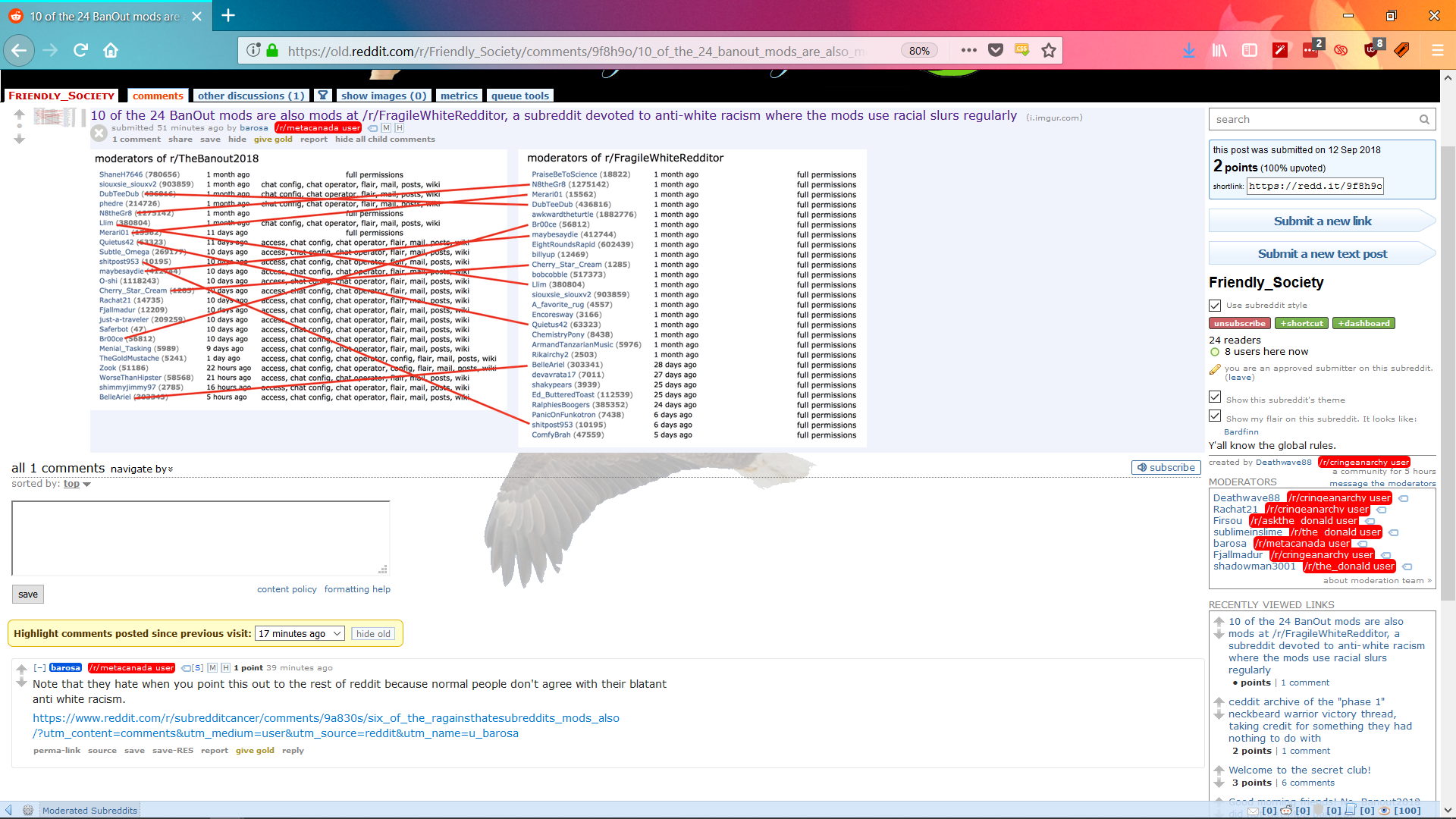This screenshot has width=1456, height=819.
Task: Click Moderated Subreddits at bottom left
Action: [x=89, y=811]
